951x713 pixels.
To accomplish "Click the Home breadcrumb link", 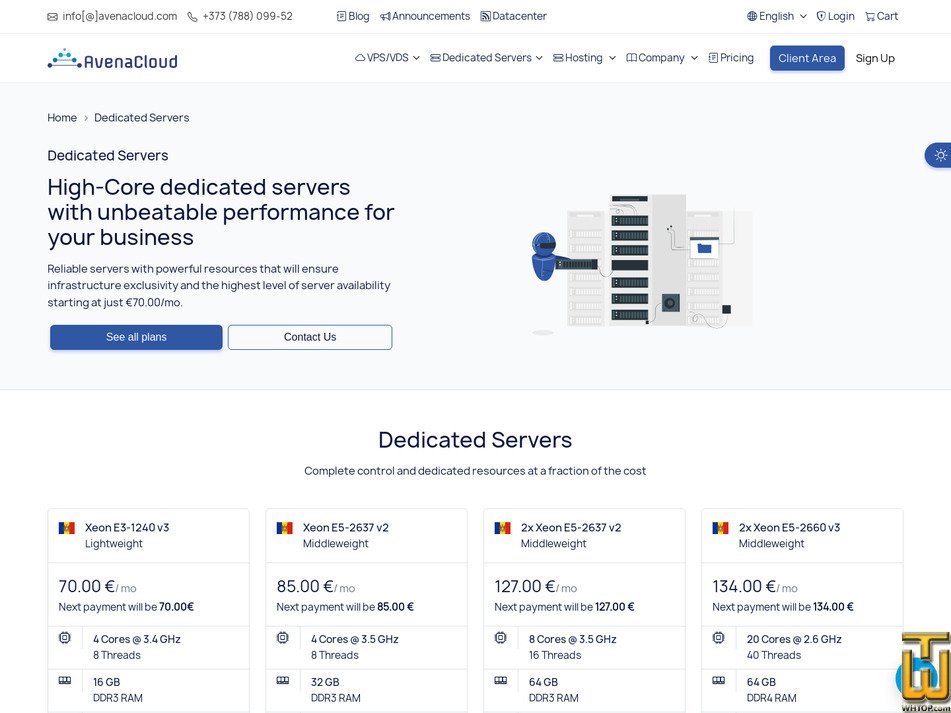I will click(62, 118).
